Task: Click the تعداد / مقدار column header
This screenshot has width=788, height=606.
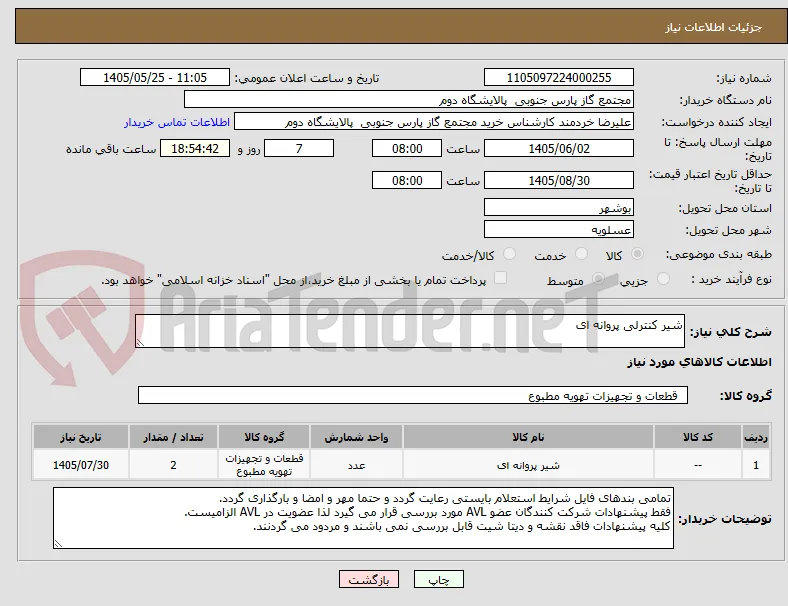Action: [173, 437]
